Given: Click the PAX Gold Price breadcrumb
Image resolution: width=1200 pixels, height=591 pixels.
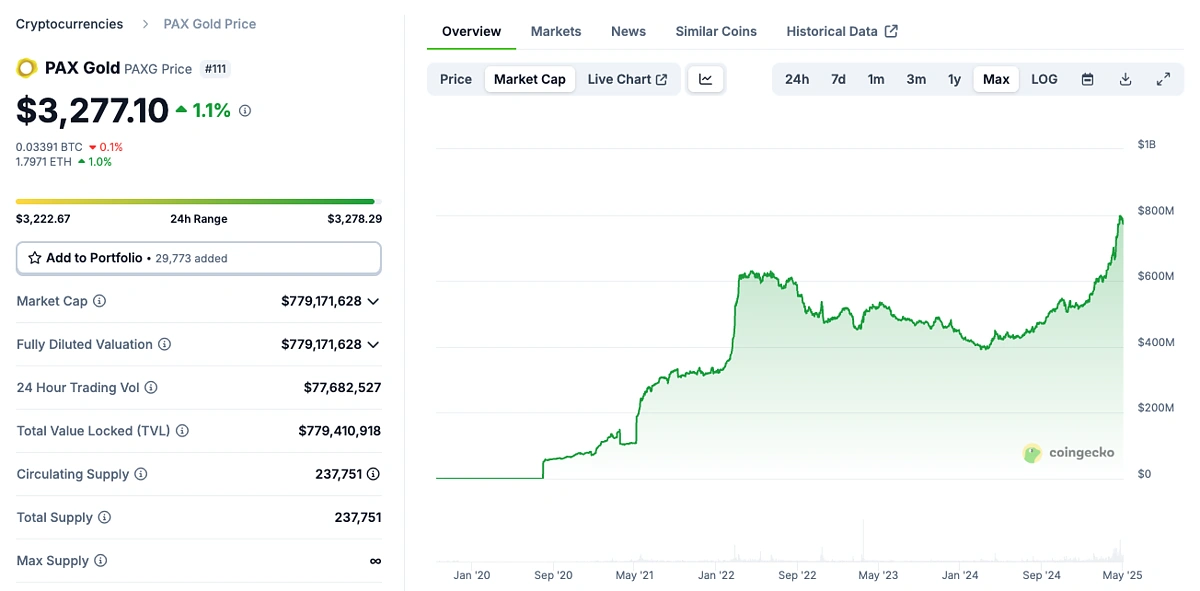Looking at the screenshot, I should [210, 24].
